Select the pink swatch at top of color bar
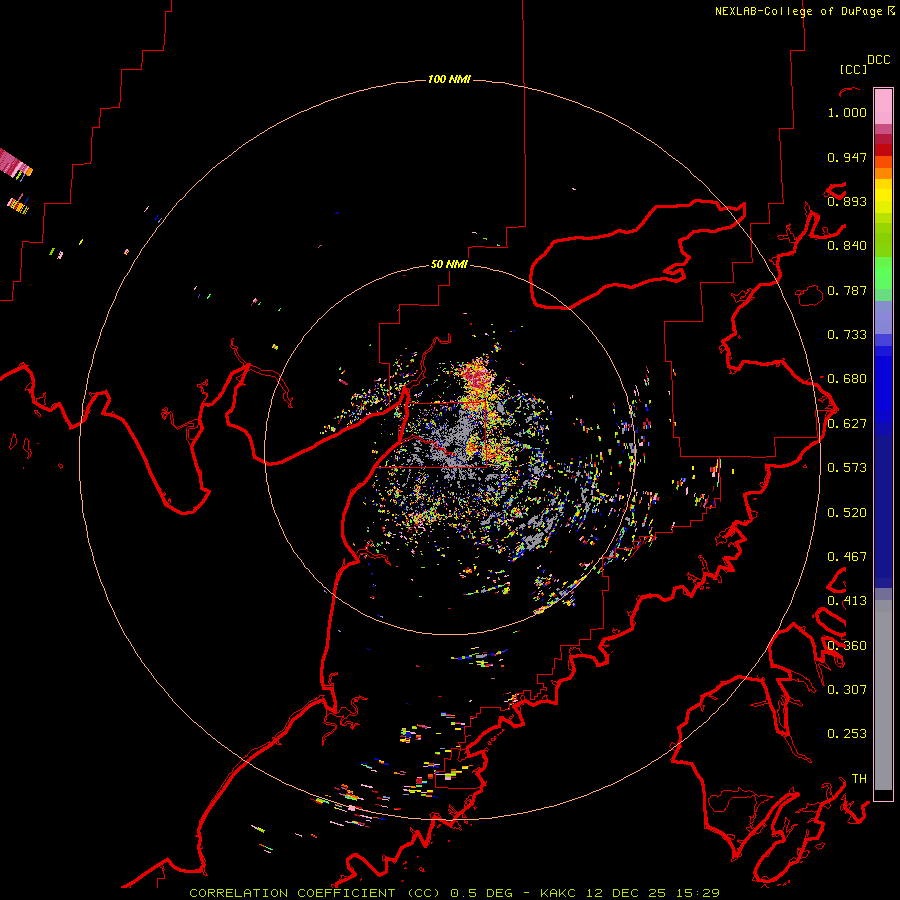900x900 pixels. pos(883,106)
